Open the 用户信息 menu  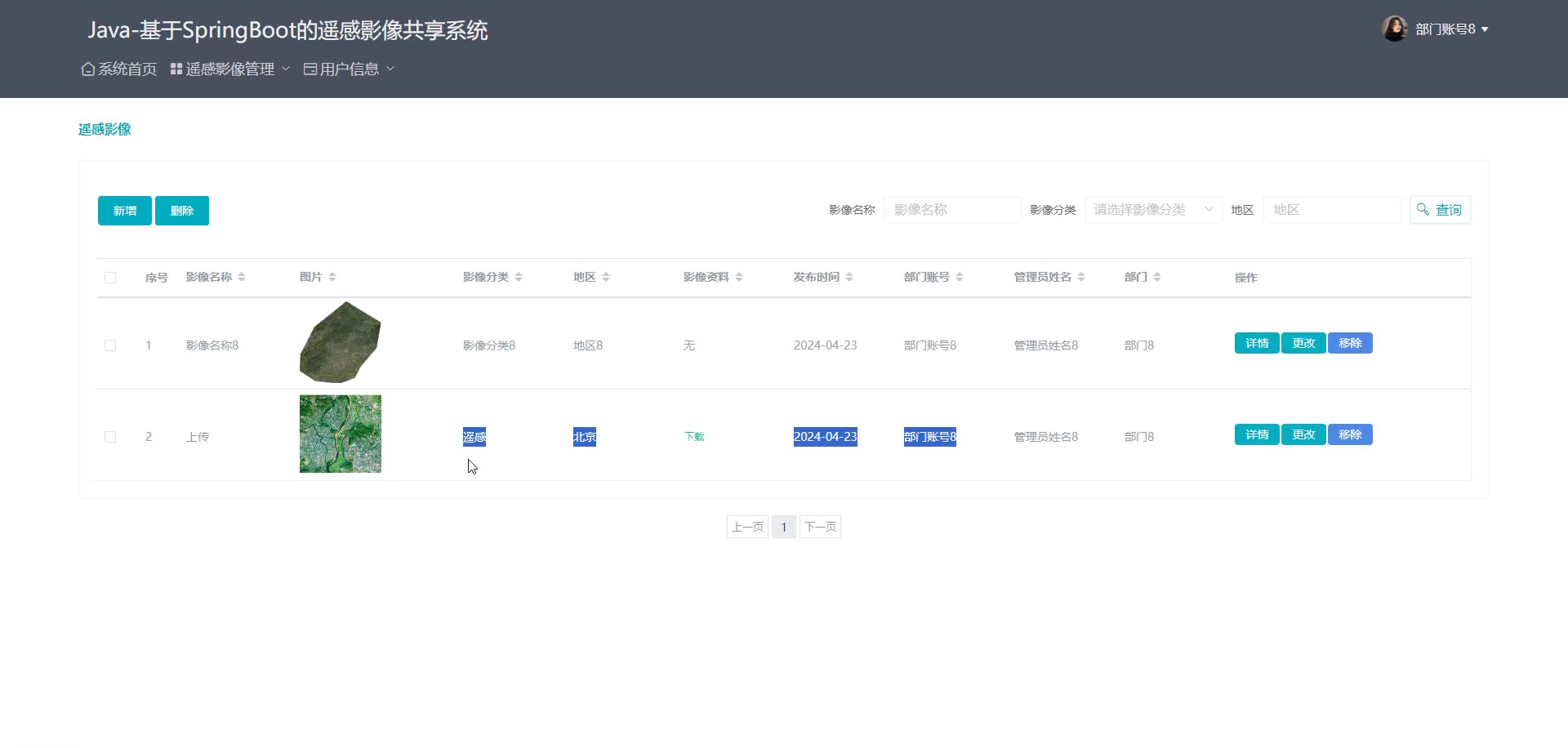[x=349, y=69]
